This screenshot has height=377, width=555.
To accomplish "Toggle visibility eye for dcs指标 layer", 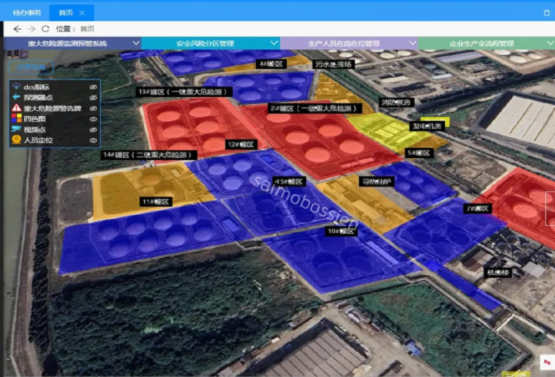I will 93,87.
